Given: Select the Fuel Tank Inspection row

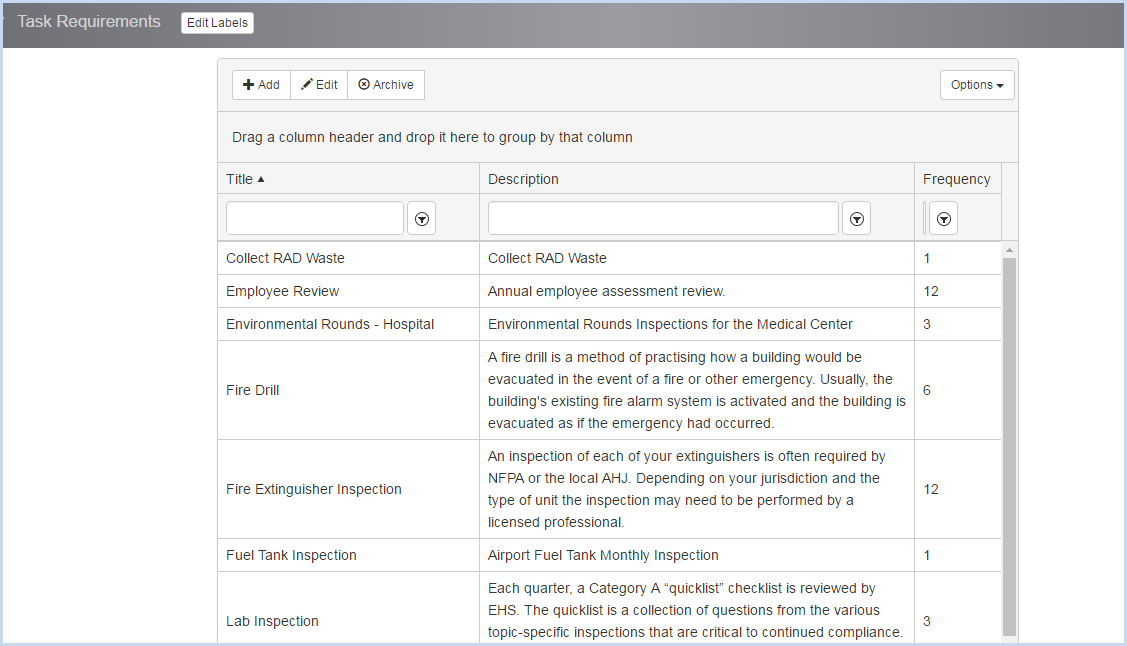Looking at the screenshot, I should 291,555.
